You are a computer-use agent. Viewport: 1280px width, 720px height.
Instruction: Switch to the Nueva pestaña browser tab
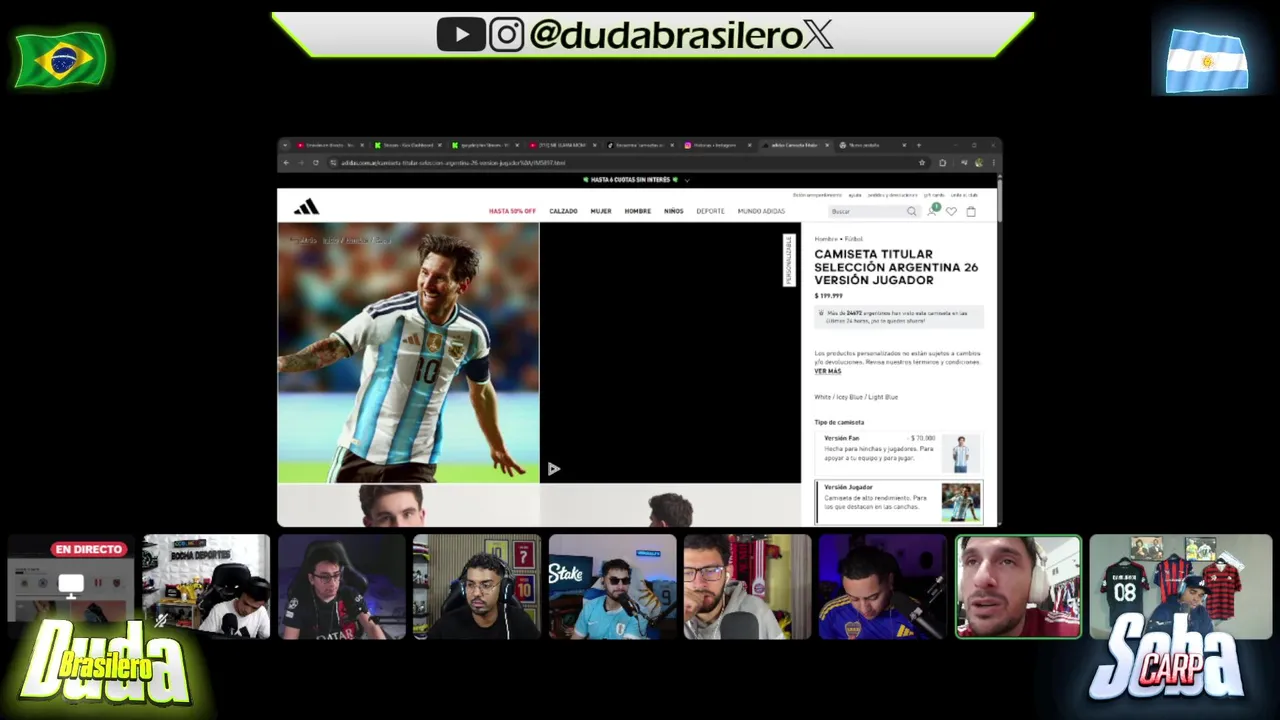point(872,145)
